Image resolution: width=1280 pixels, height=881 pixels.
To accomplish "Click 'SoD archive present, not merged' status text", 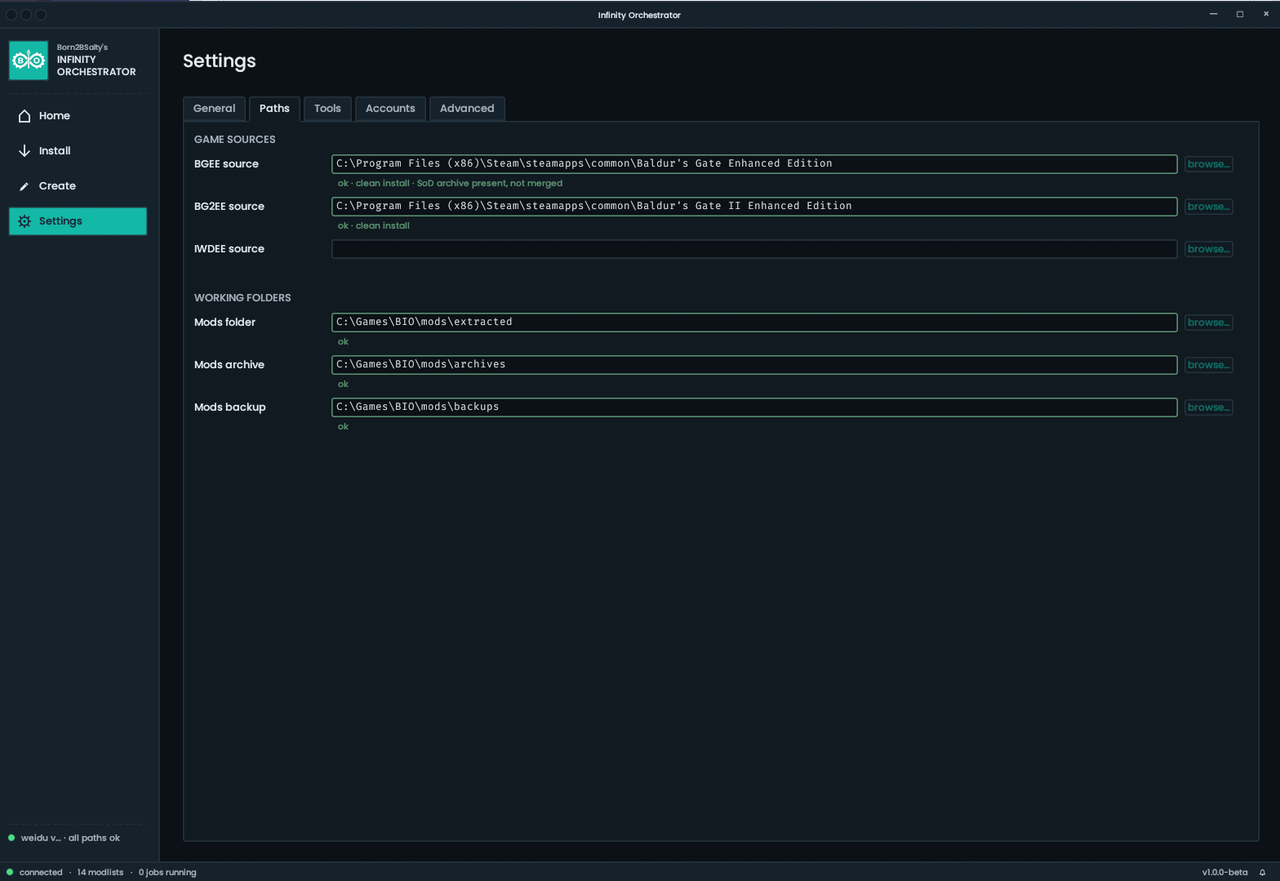I will coord(489,183).
